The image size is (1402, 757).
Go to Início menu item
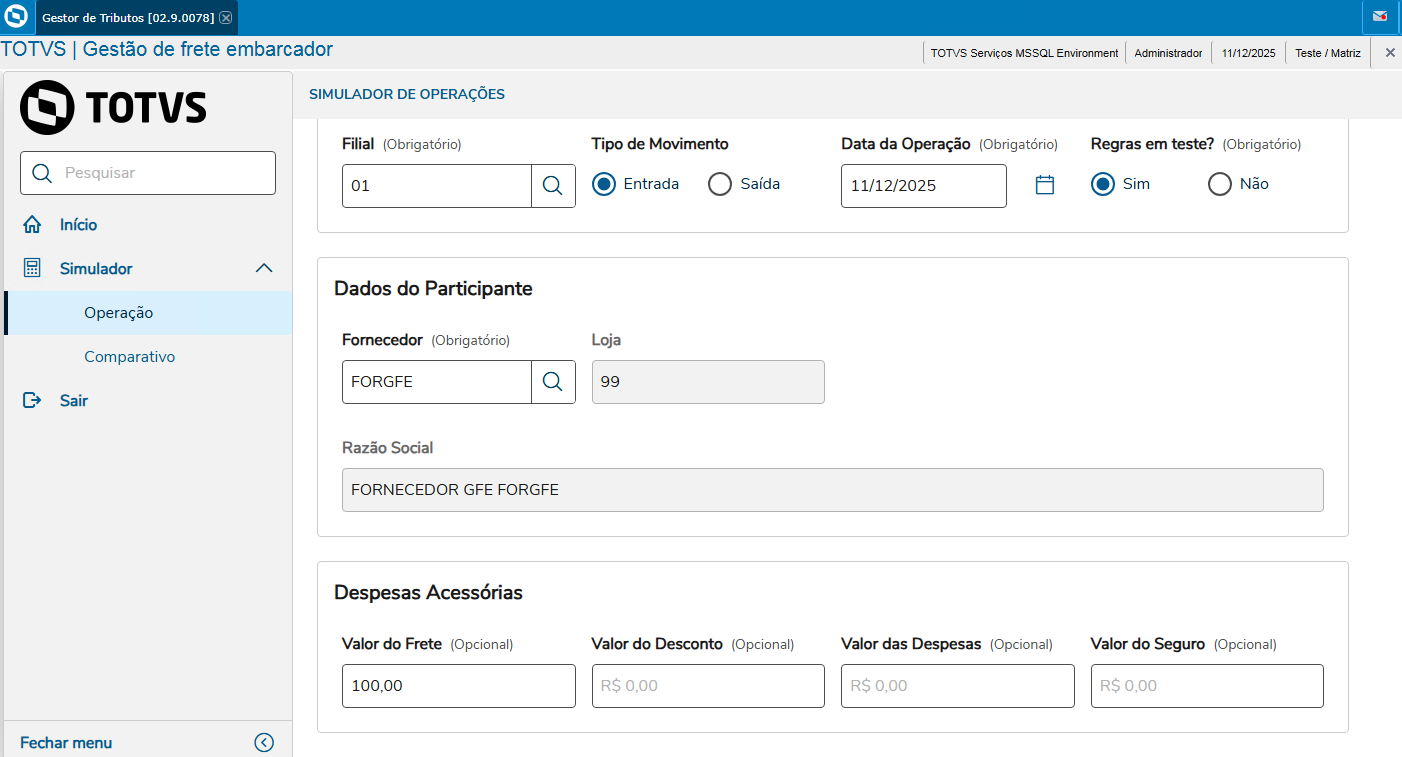pyautogui.click(x=148, y=225)
